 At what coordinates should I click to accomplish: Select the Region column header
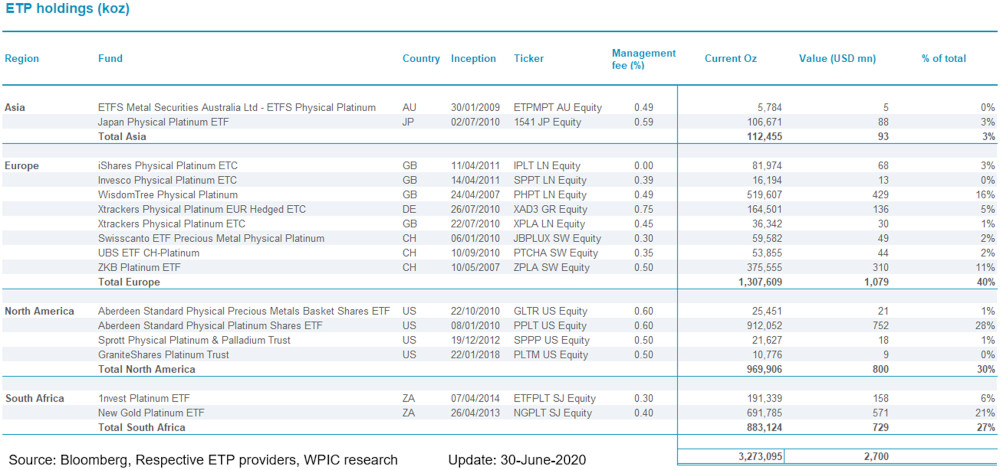22,59
